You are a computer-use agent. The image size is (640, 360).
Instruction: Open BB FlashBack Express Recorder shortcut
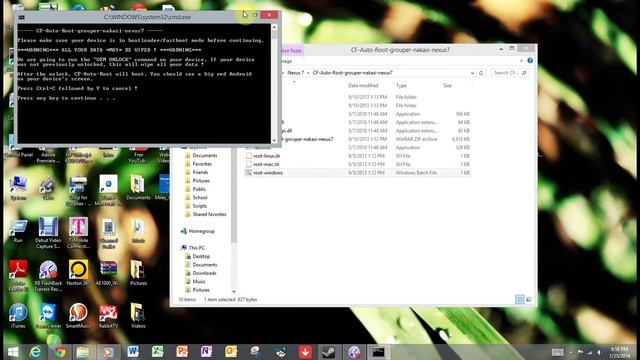[48, 276]
